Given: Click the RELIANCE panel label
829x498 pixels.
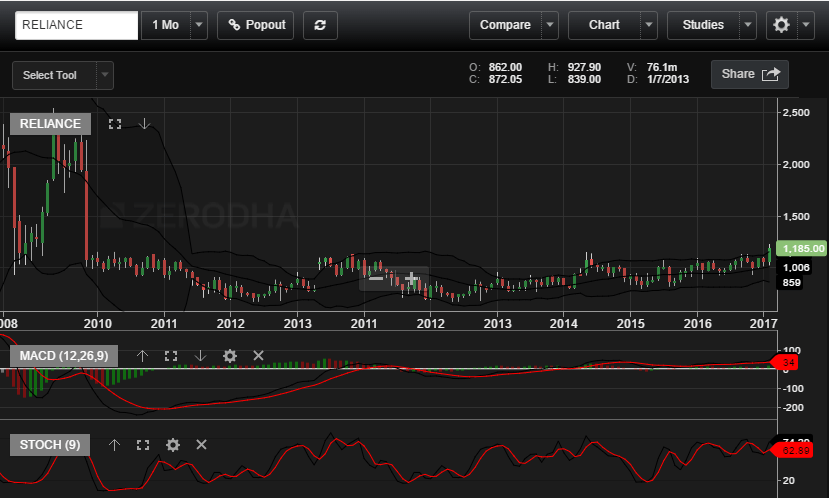Looking at the screenshot, I should (50, 124).
